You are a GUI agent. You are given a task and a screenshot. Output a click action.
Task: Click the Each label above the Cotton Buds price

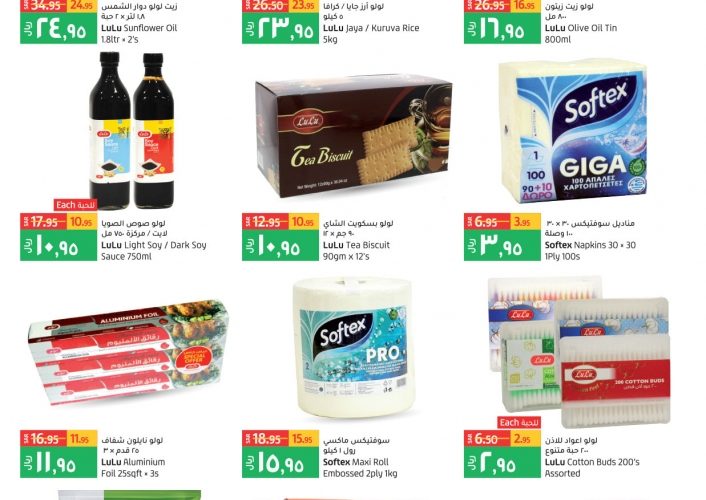pyautogui.click(x=520, y=423)
